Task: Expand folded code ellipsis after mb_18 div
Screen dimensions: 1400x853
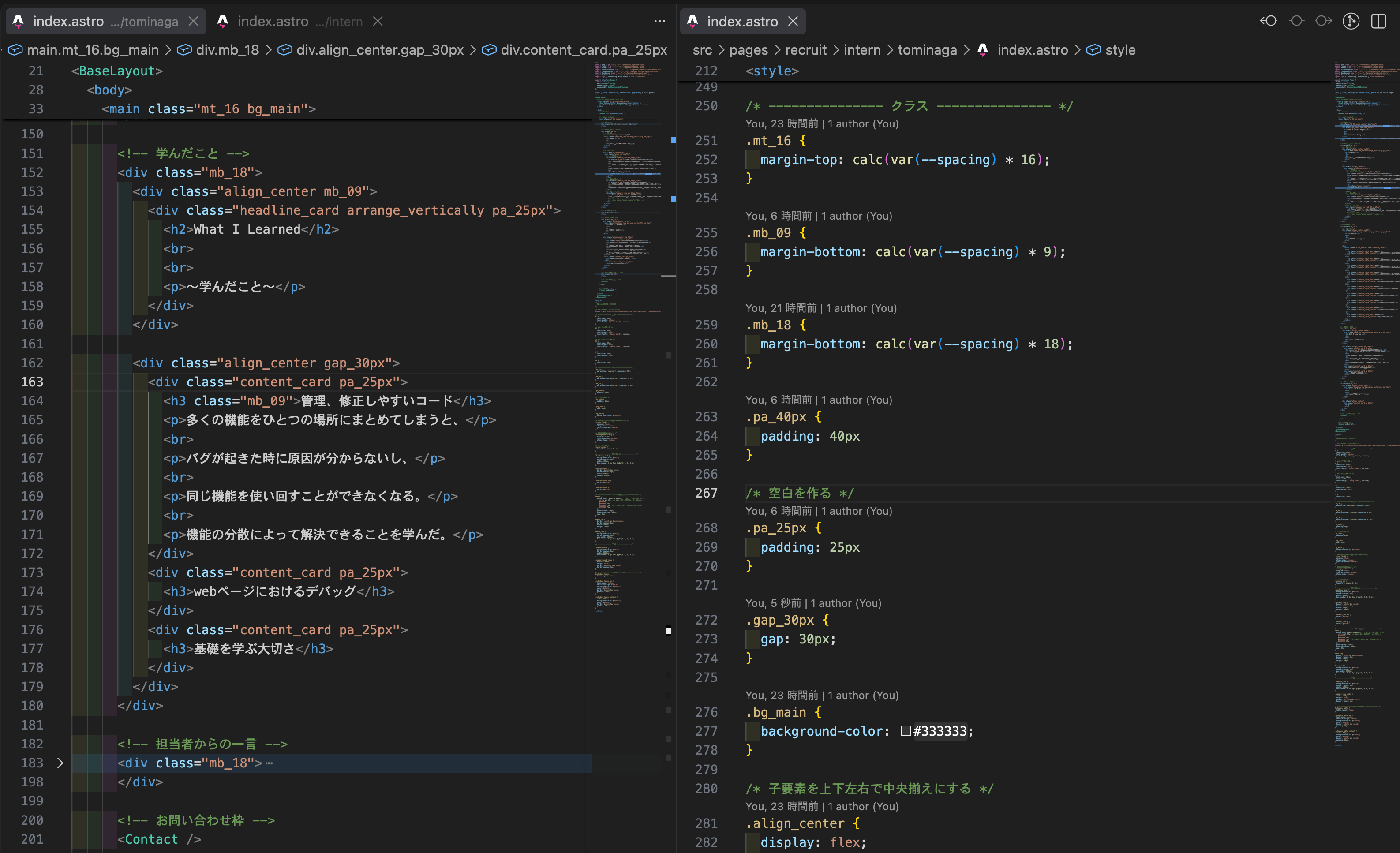Action: point(270,763)
